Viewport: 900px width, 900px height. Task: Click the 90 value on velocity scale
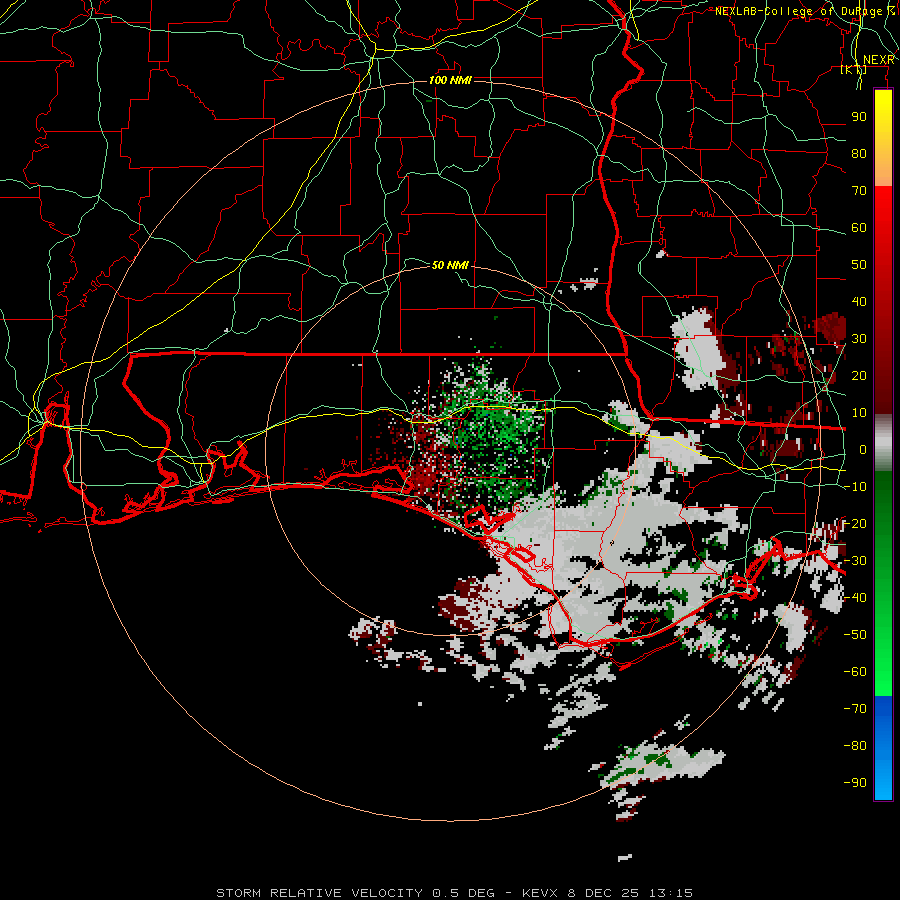(x=859, y=117)
